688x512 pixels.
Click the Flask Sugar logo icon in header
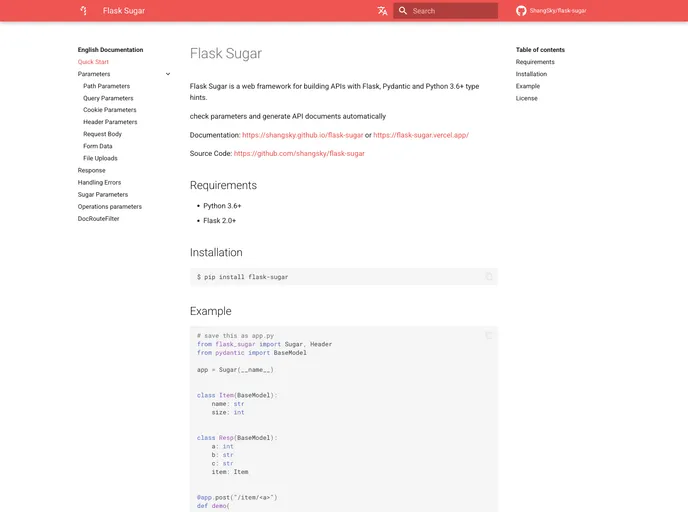tap(83, 11)
